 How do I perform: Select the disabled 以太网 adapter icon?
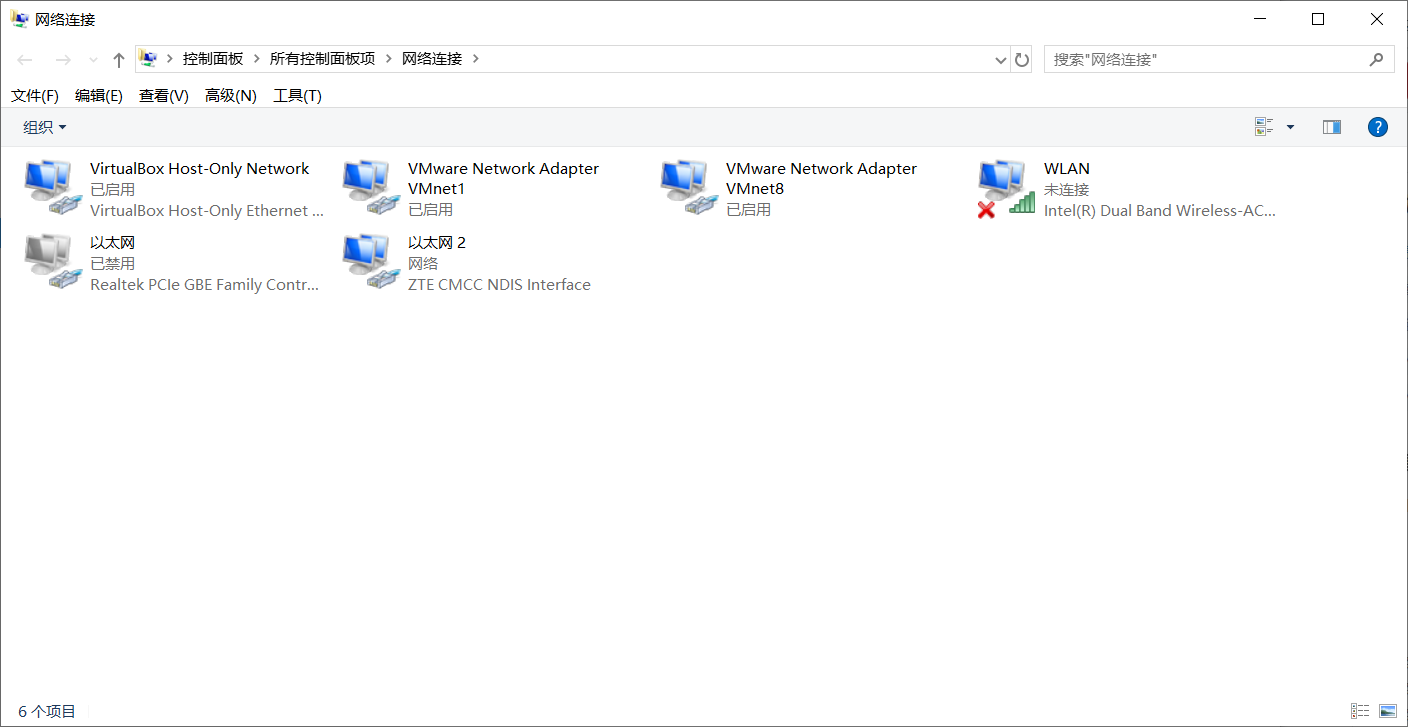(50, 260)
